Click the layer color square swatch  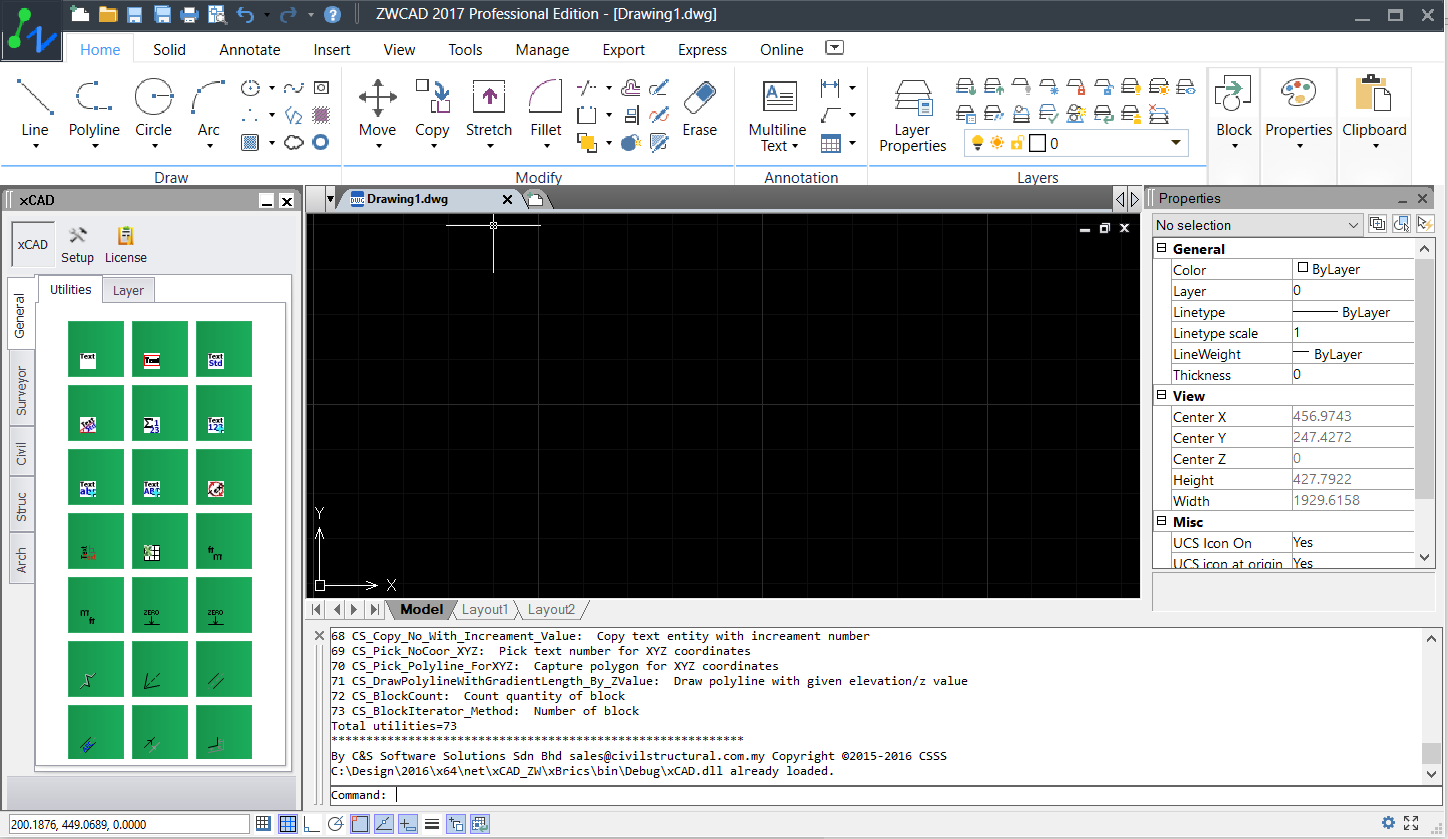click(x=1037, y=143)
